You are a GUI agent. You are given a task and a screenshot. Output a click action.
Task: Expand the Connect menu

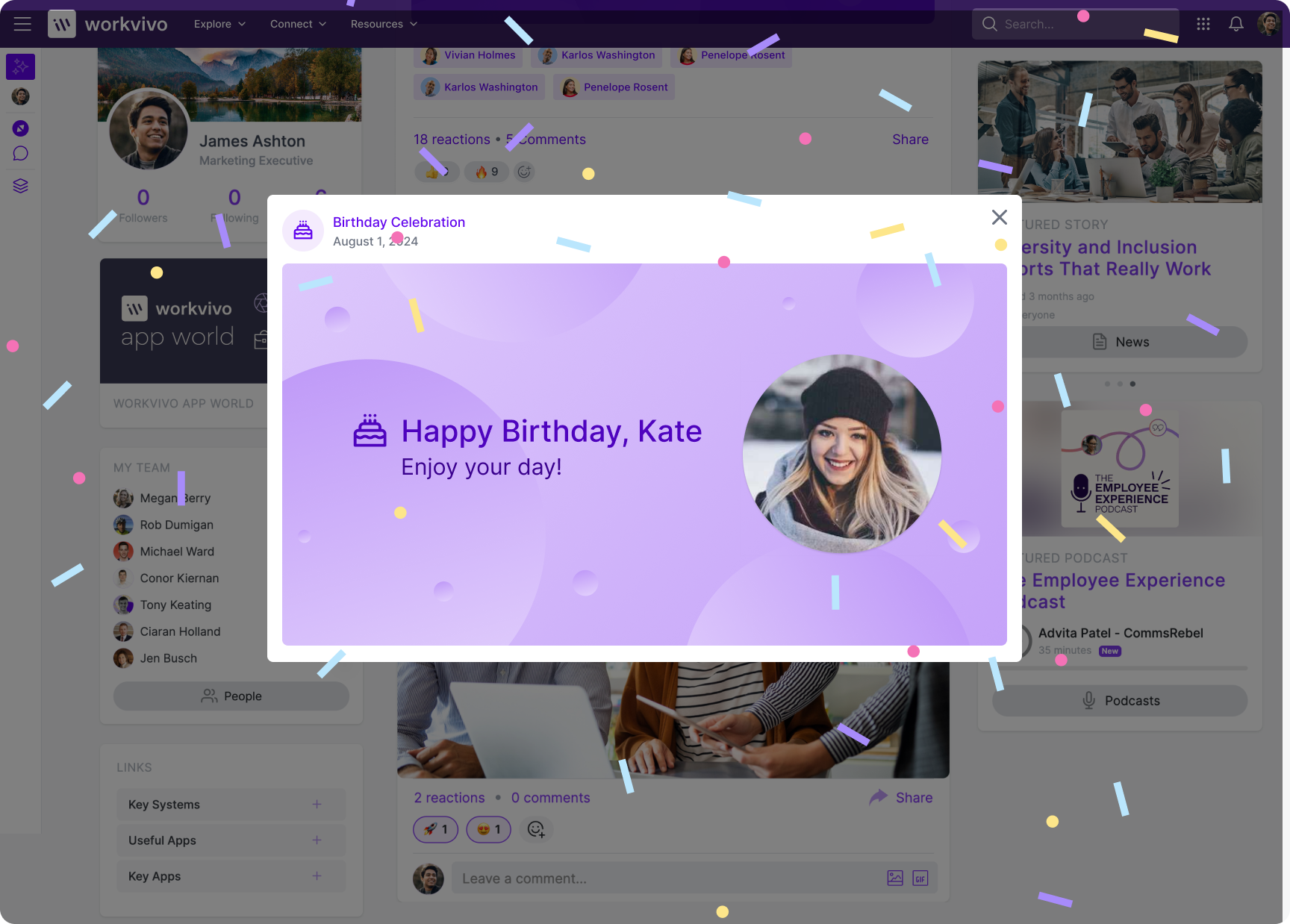298,24
